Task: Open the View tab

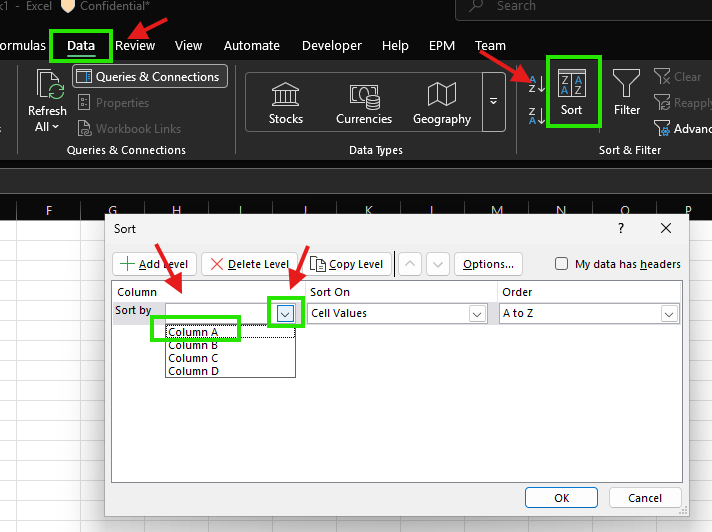Action: click(188, 45)
